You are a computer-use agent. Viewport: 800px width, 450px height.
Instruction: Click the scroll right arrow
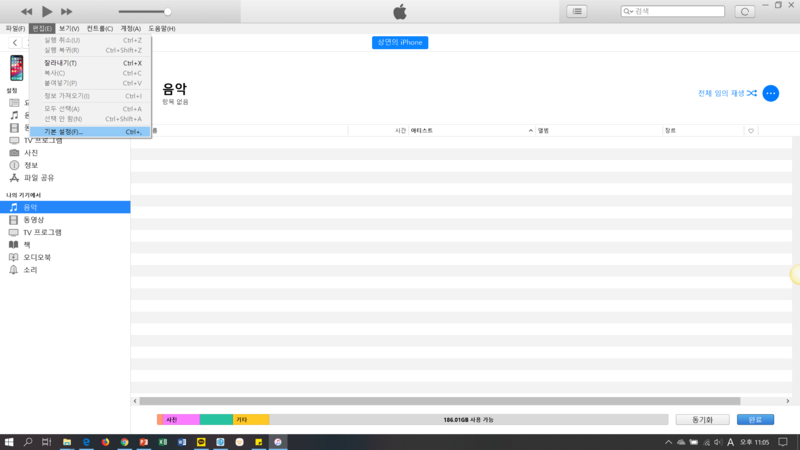pyautogui.click(x=788, y=401)
